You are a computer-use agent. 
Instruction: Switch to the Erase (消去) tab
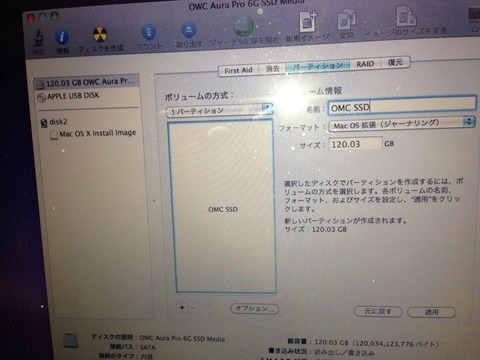(272, 68)
